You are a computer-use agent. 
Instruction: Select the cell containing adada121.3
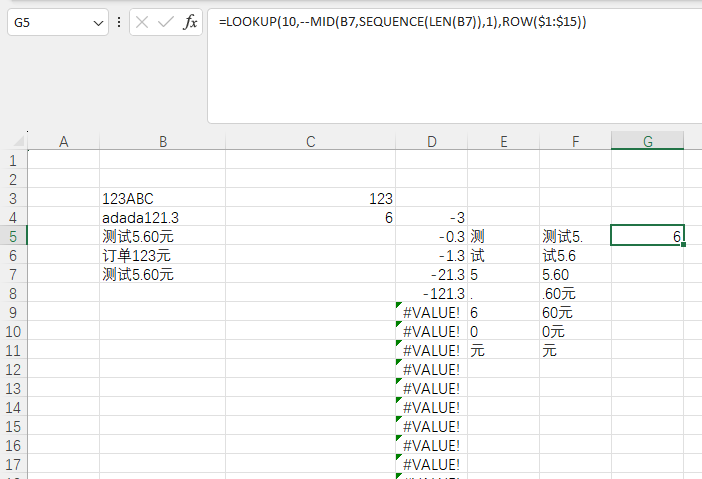pyautogui.click(x=163, y=217)
